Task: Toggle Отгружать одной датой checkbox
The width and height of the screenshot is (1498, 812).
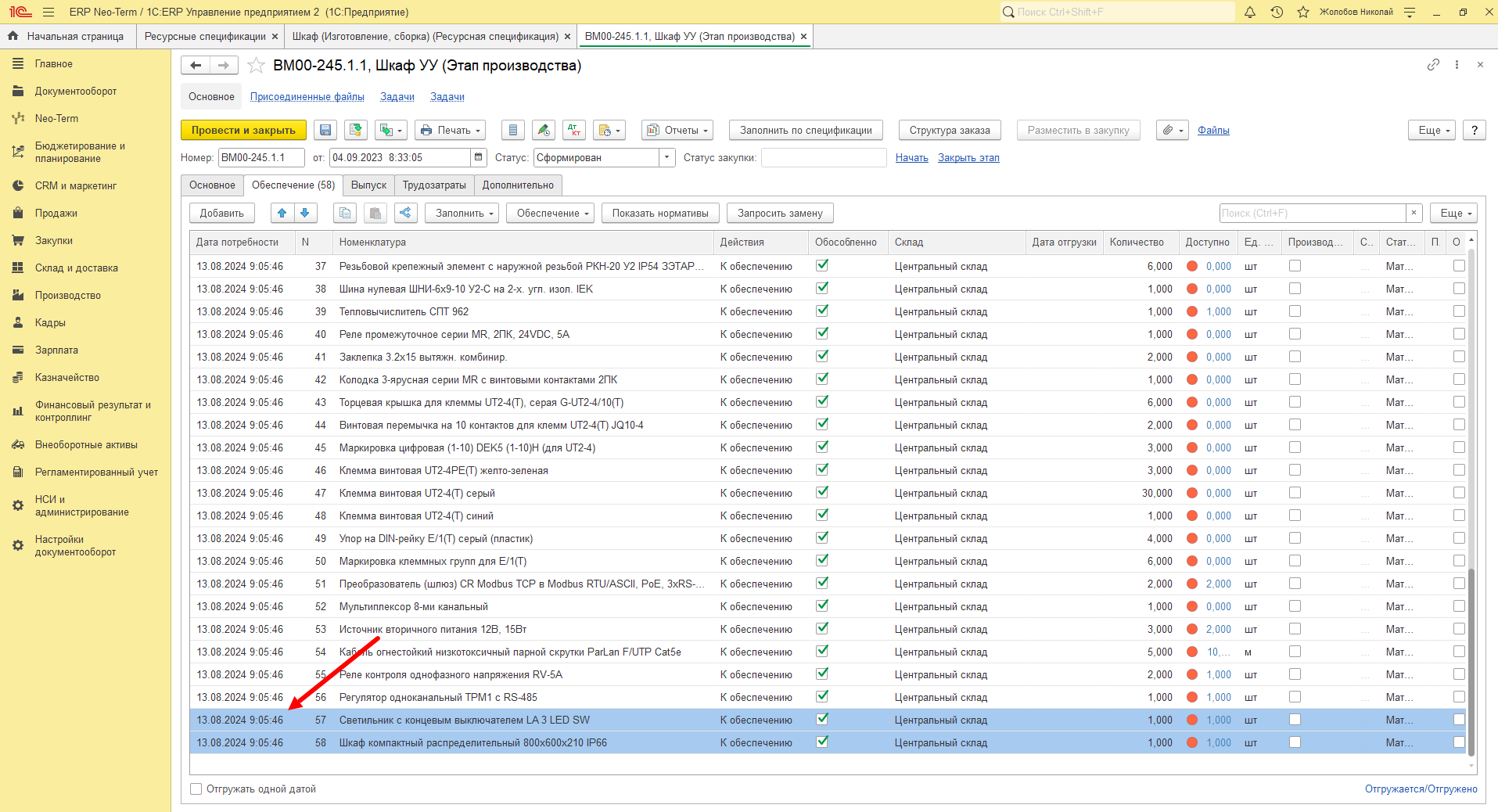Action: click(x=196, y=789)
